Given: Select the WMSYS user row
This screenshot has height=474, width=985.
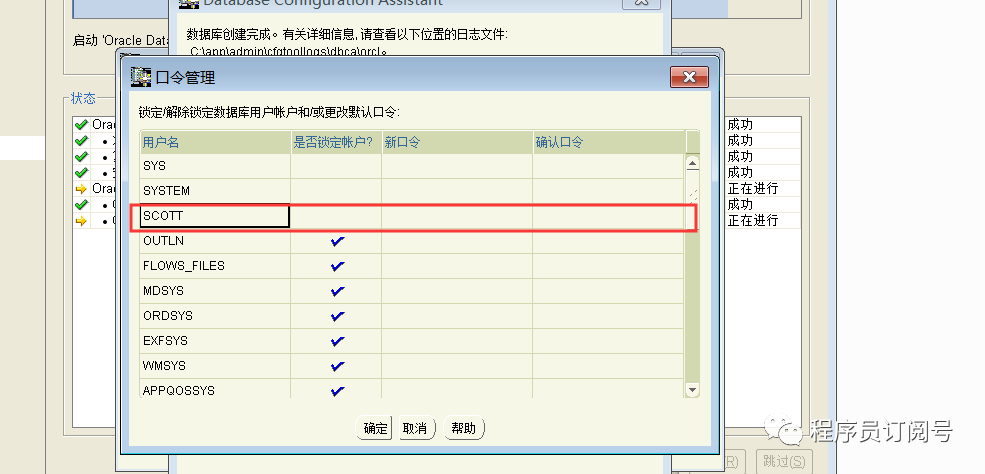Looking at the screenshot, I should pos(411,366).
